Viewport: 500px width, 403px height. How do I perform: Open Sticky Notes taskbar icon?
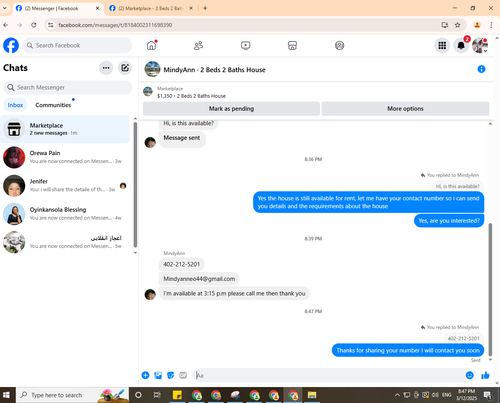point(177,395)
